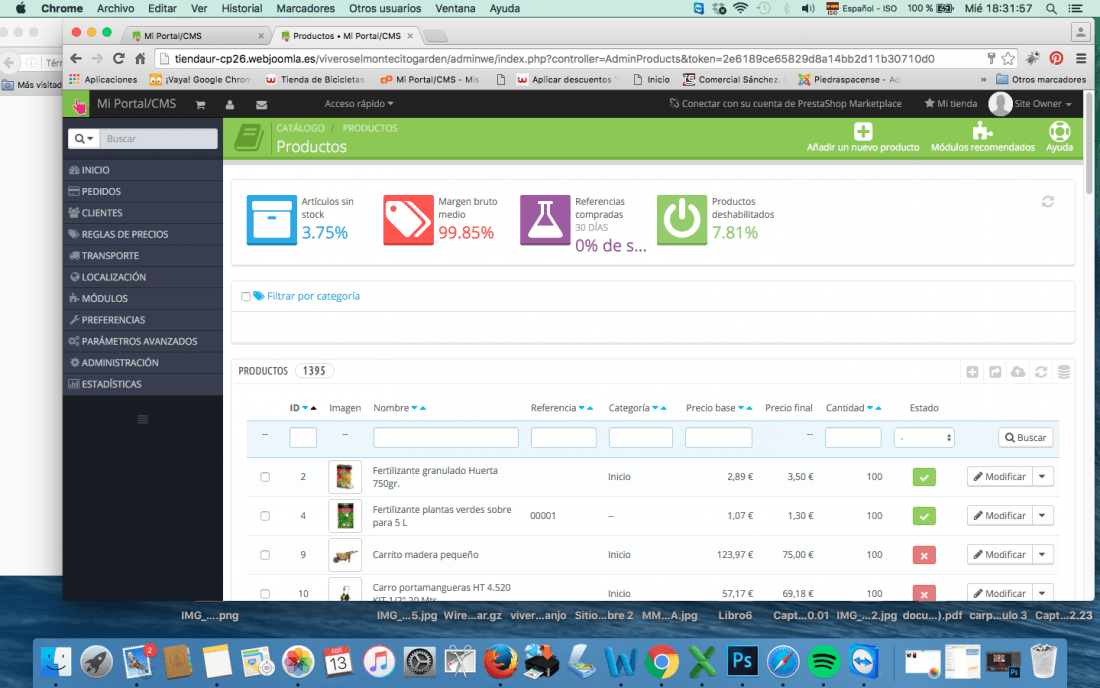Click the Margen bruto medio tag icon
This screenshot has height=688, width=1100.
point(408,220)
